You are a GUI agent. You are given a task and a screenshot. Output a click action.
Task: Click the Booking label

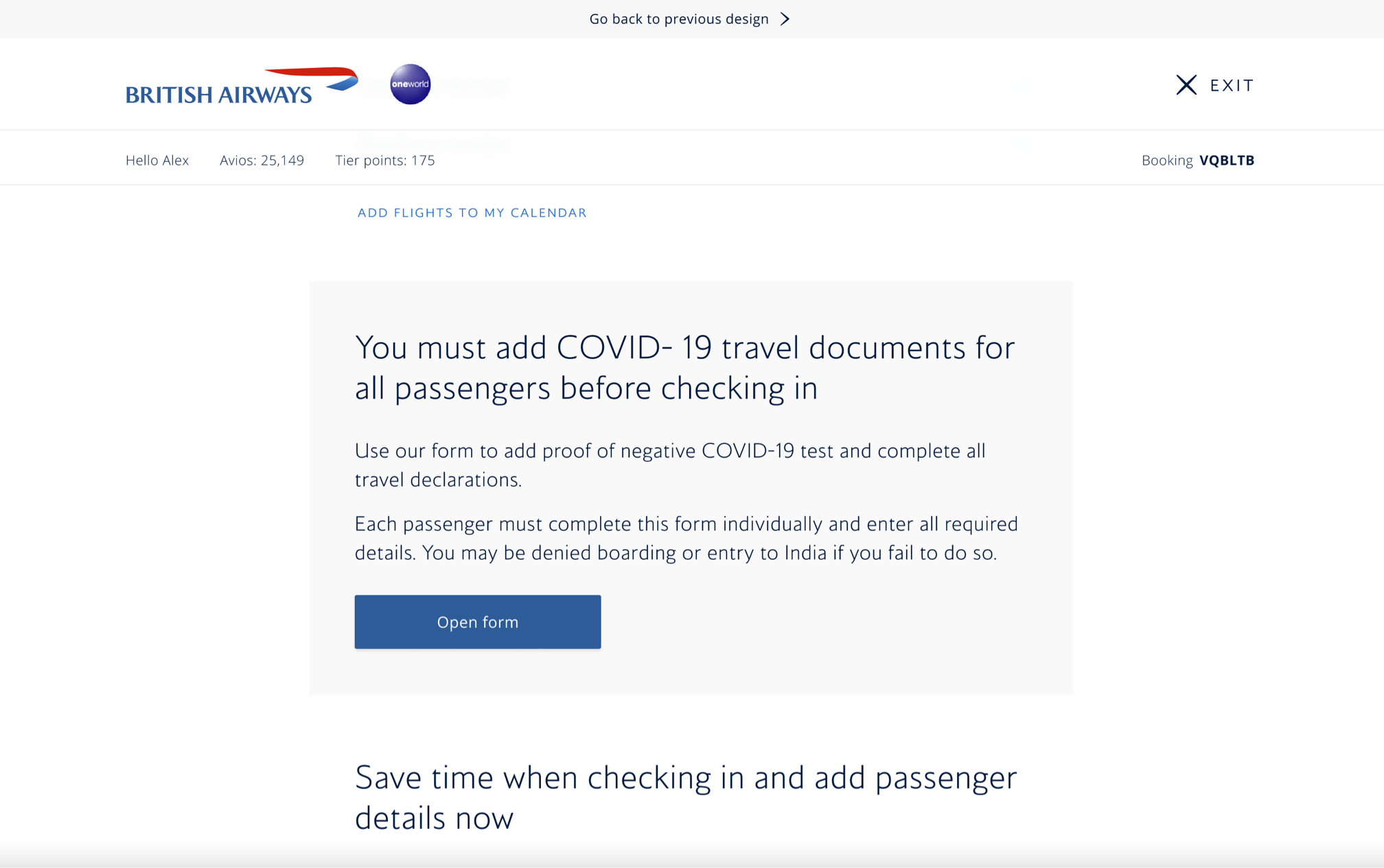click(x=1166, y=161)
